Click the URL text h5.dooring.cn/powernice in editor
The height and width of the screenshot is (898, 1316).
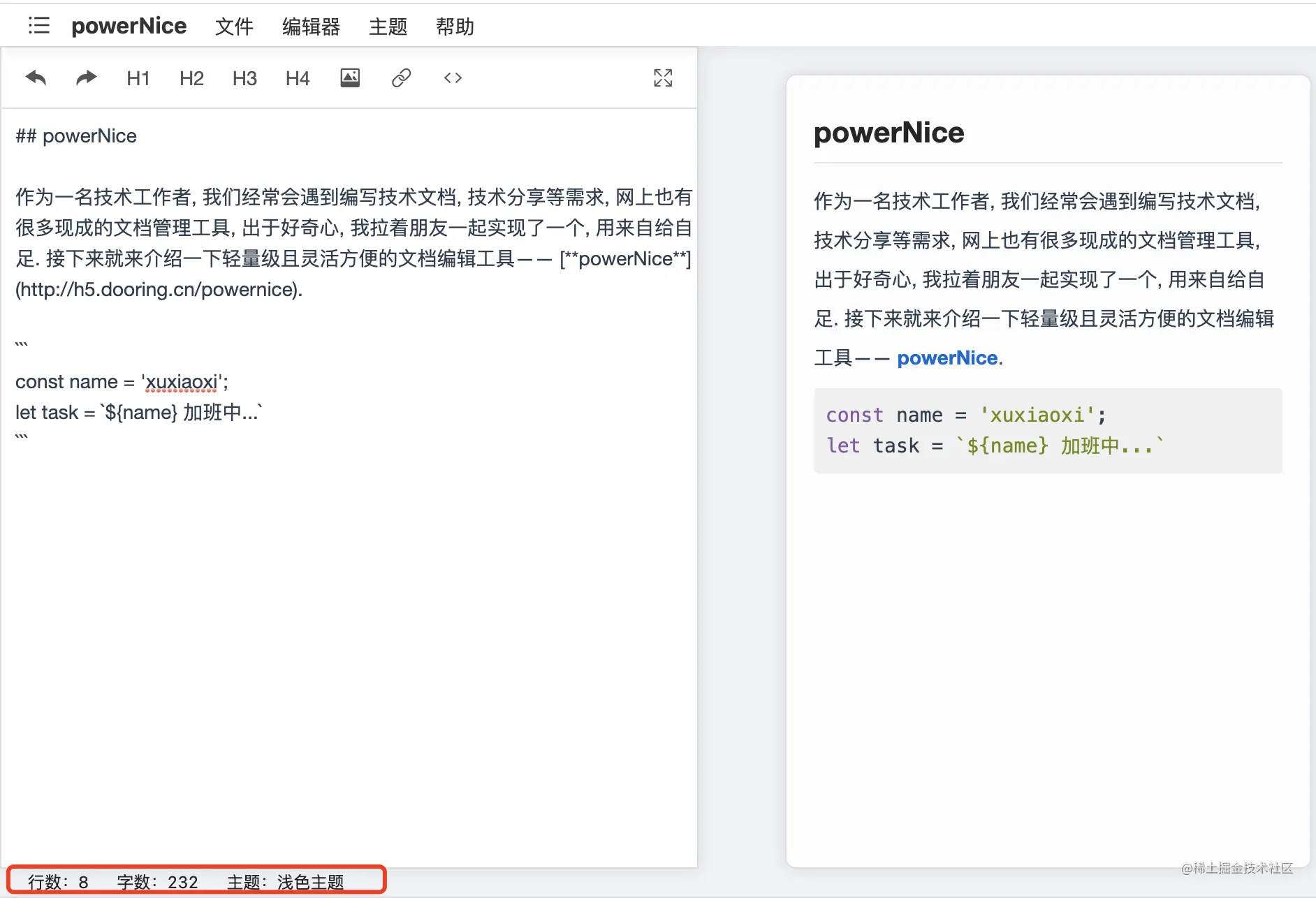(x=159, y=290)
